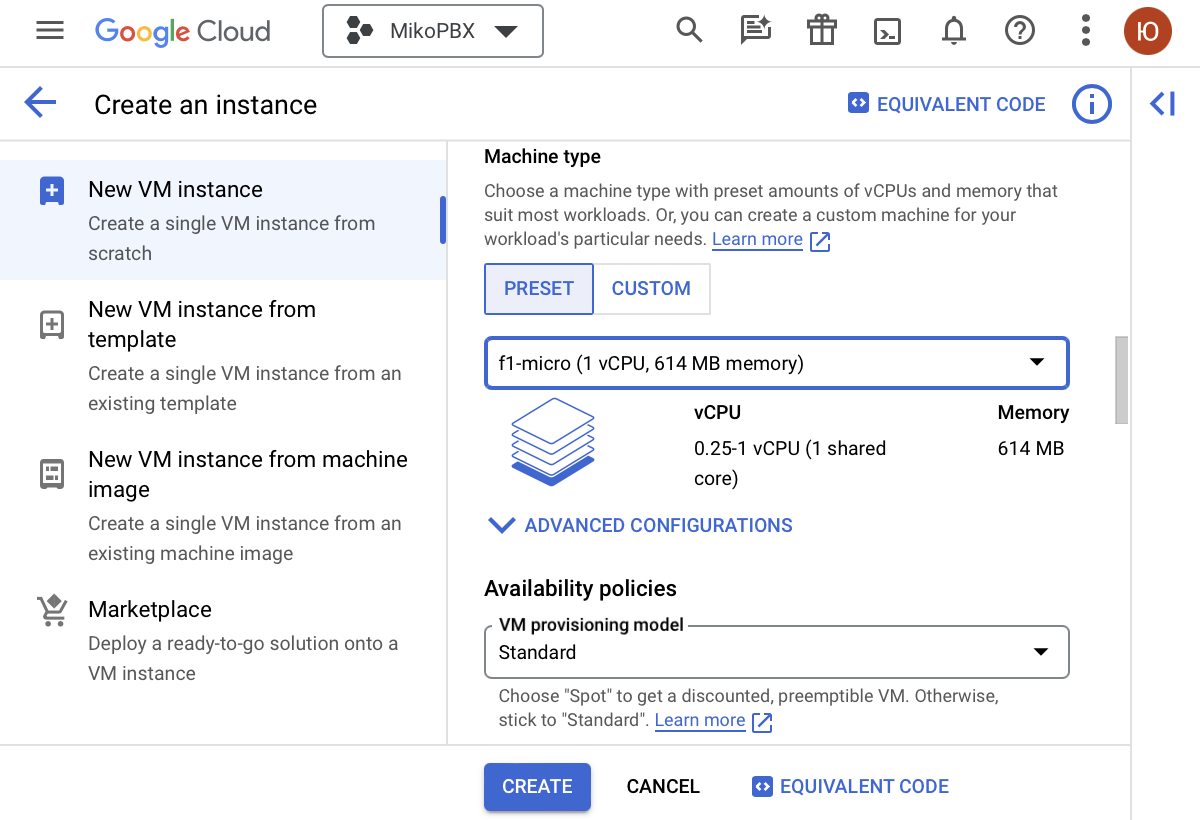
Task: Open the f1-micro machine type dropdown
Action: pyautogui.click(x=776, y=363)
